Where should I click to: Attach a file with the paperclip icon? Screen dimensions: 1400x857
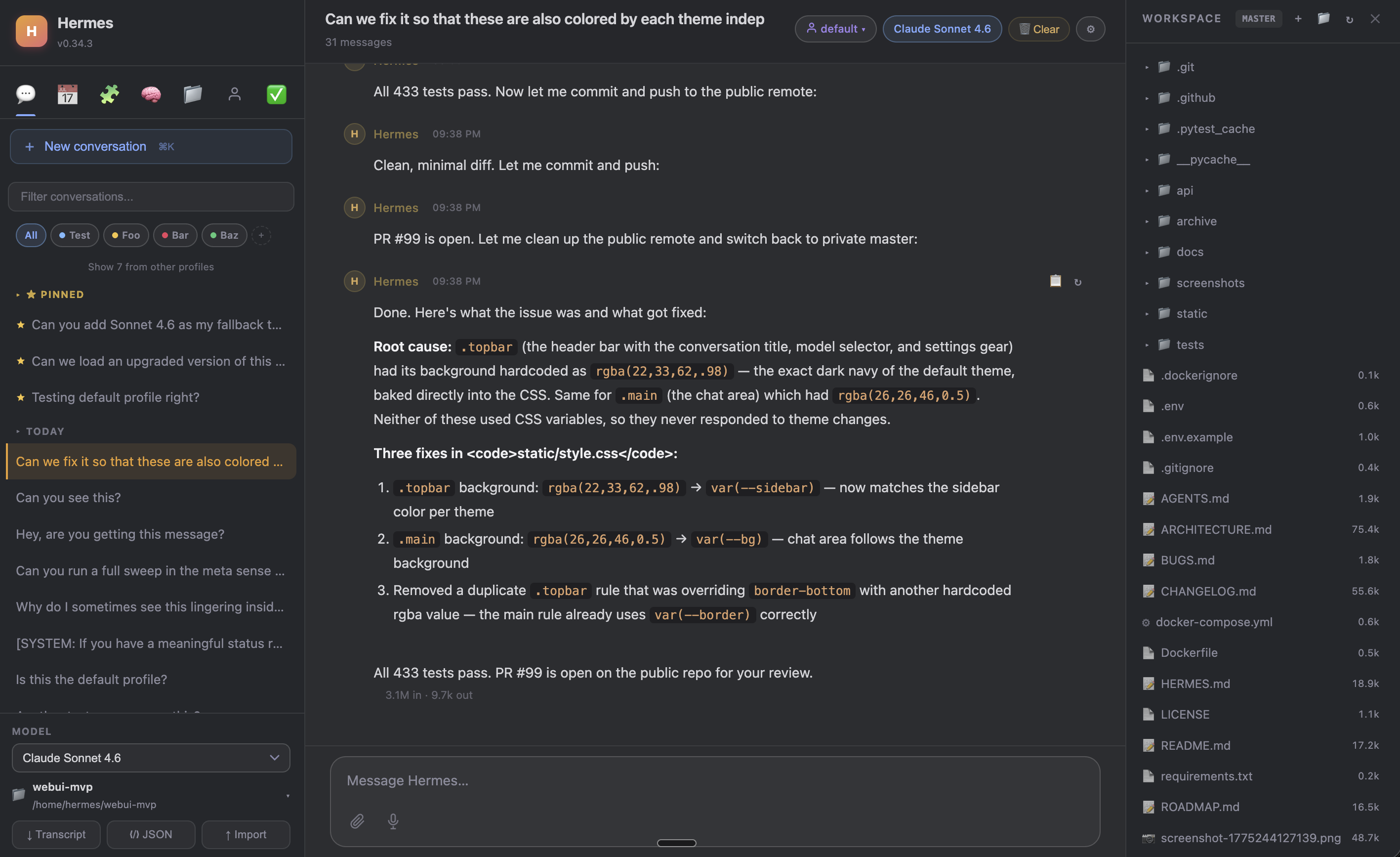point(357,821)
